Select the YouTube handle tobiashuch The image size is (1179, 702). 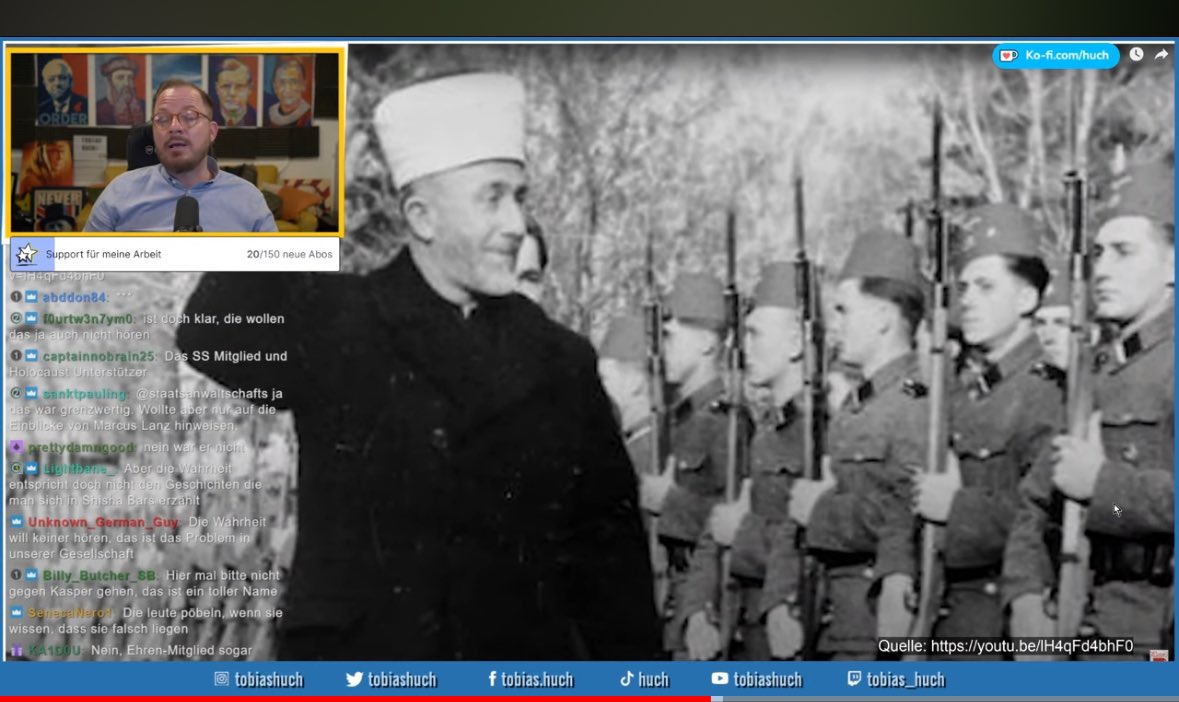(x=768, y=679)
